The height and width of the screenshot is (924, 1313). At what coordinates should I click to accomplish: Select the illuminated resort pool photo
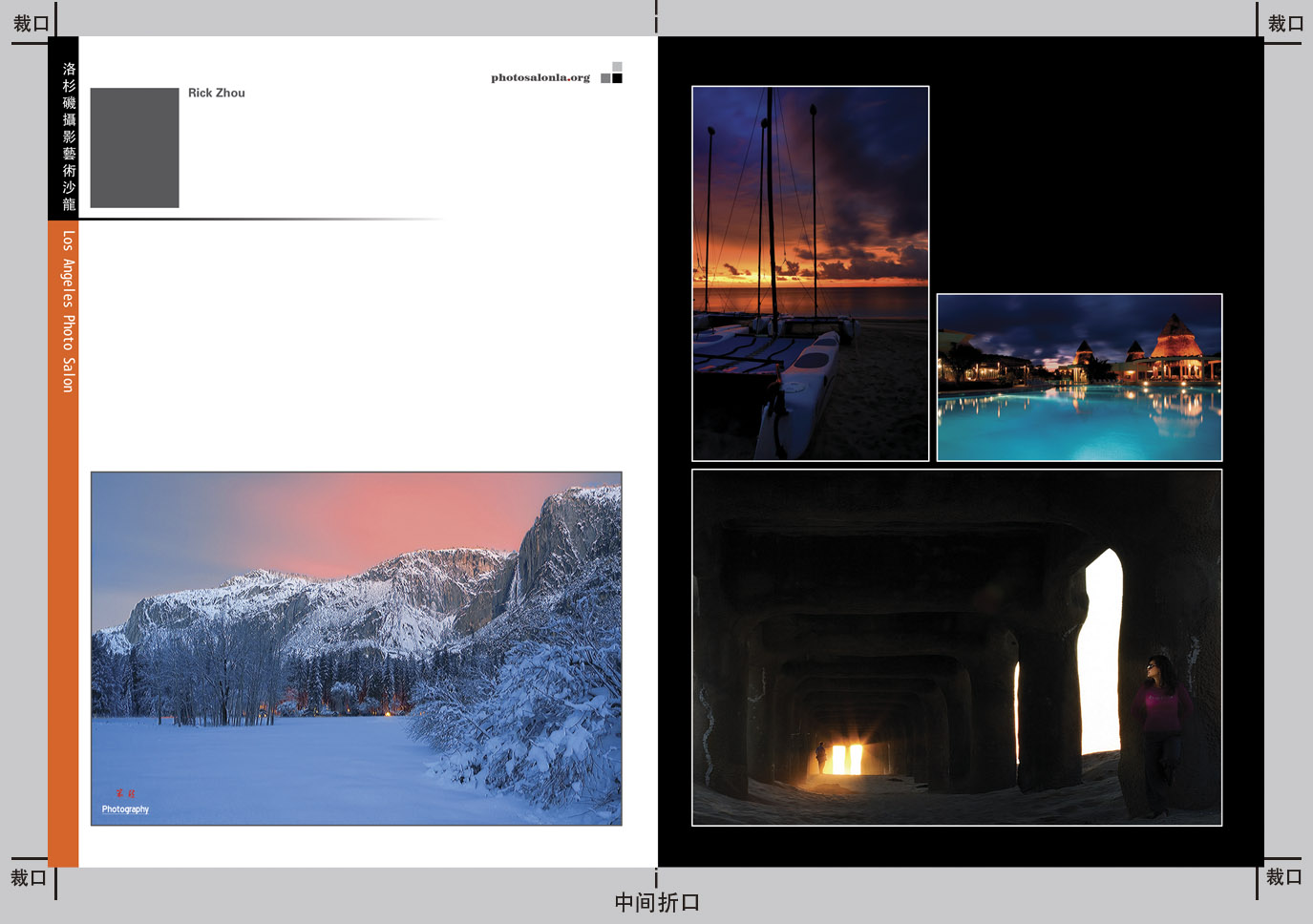pyautogui.click(x=1079, y=377)
